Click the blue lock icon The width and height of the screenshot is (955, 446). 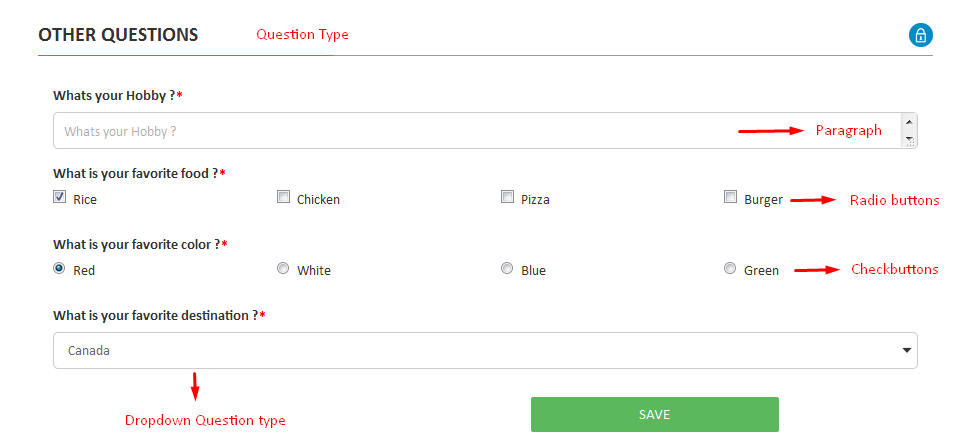[920, 35]
